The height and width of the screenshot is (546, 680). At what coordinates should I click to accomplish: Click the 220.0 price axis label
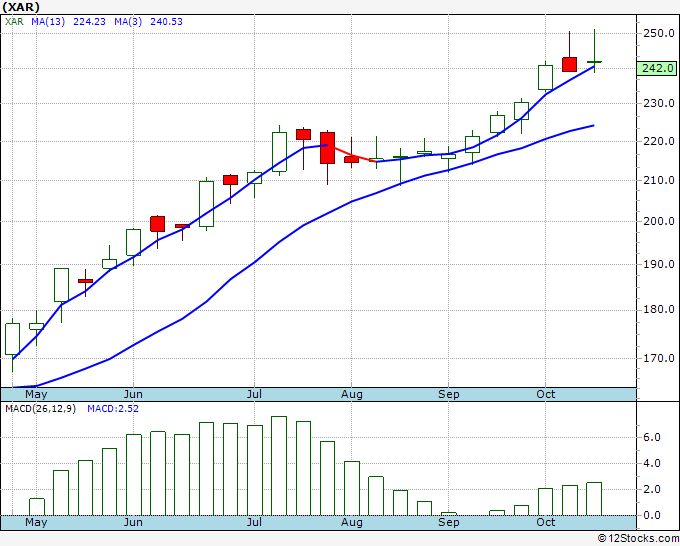658,141
